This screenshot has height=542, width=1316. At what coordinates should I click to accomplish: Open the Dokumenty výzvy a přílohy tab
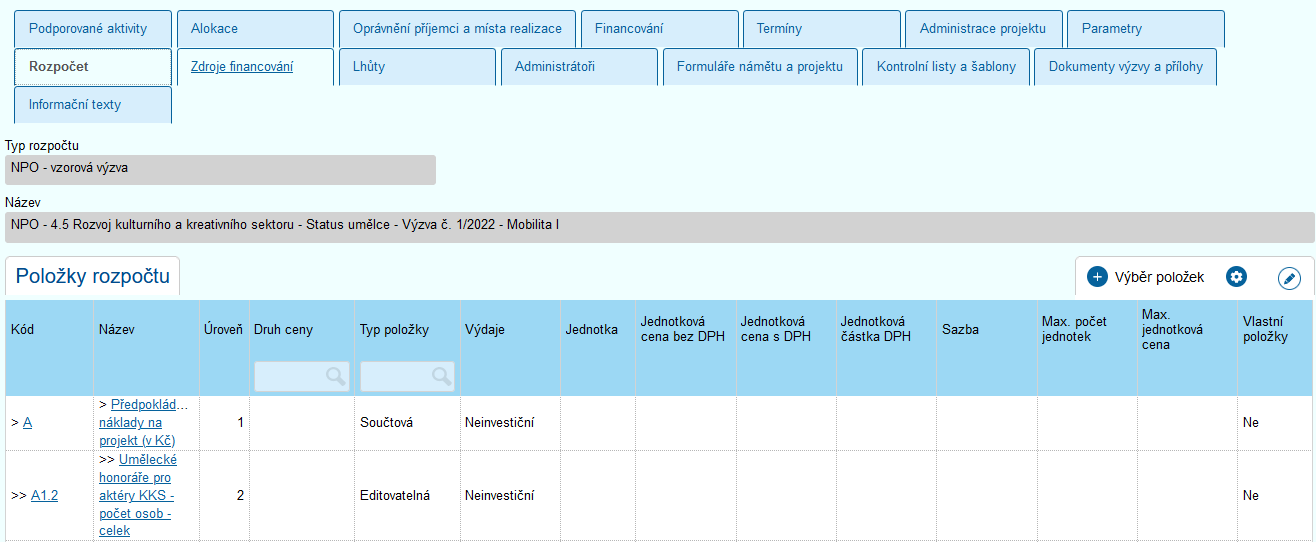point(1125,67)
